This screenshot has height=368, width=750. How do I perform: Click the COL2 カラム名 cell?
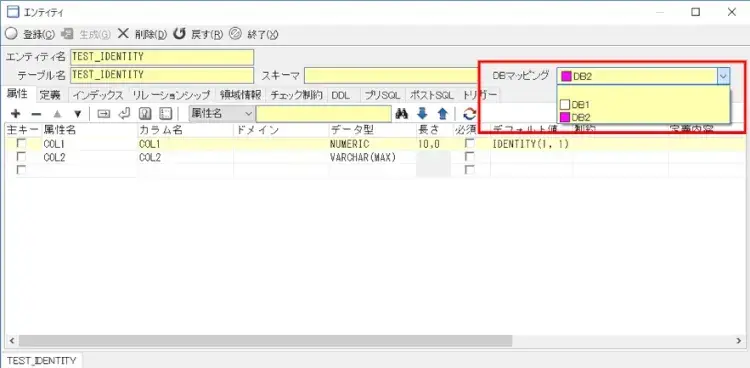point(185,157)
